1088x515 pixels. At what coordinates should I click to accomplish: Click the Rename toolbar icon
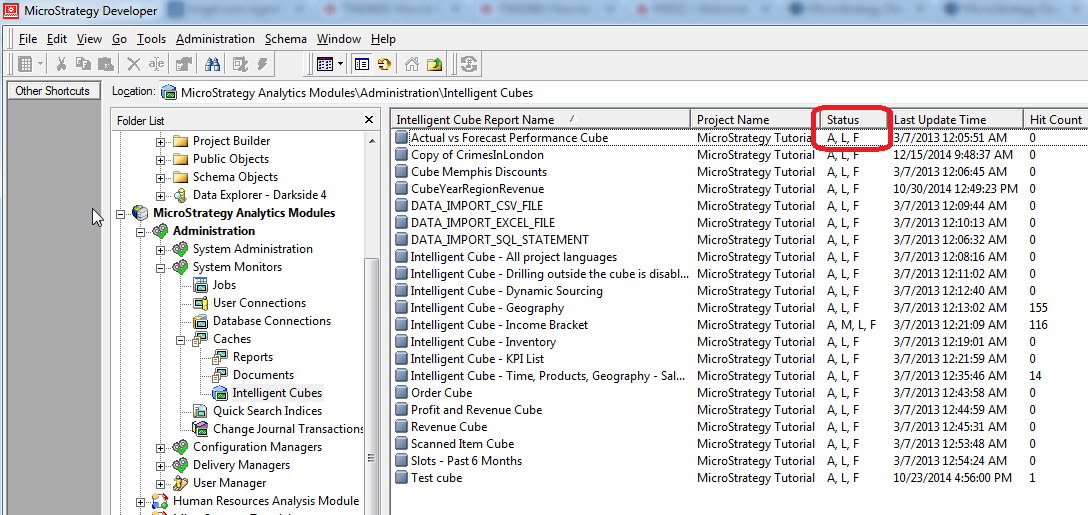tap(156, 64)
